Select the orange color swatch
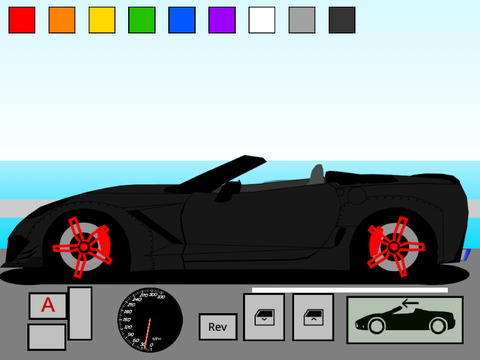Image resolution: width=480 pixels, height=360 pixels. (x=62, y=20)
